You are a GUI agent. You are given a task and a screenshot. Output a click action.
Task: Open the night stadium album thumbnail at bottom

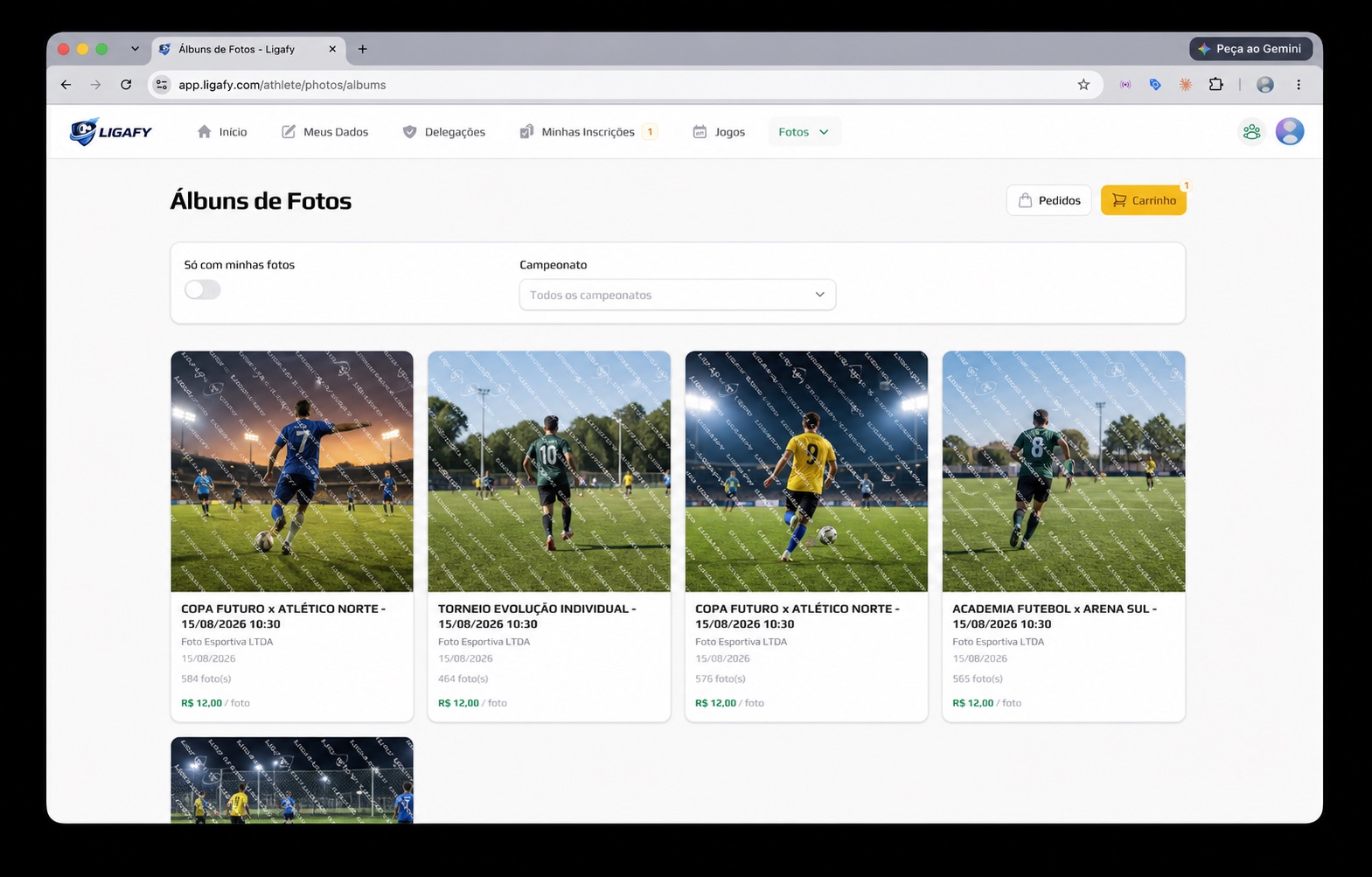(292, 780)
